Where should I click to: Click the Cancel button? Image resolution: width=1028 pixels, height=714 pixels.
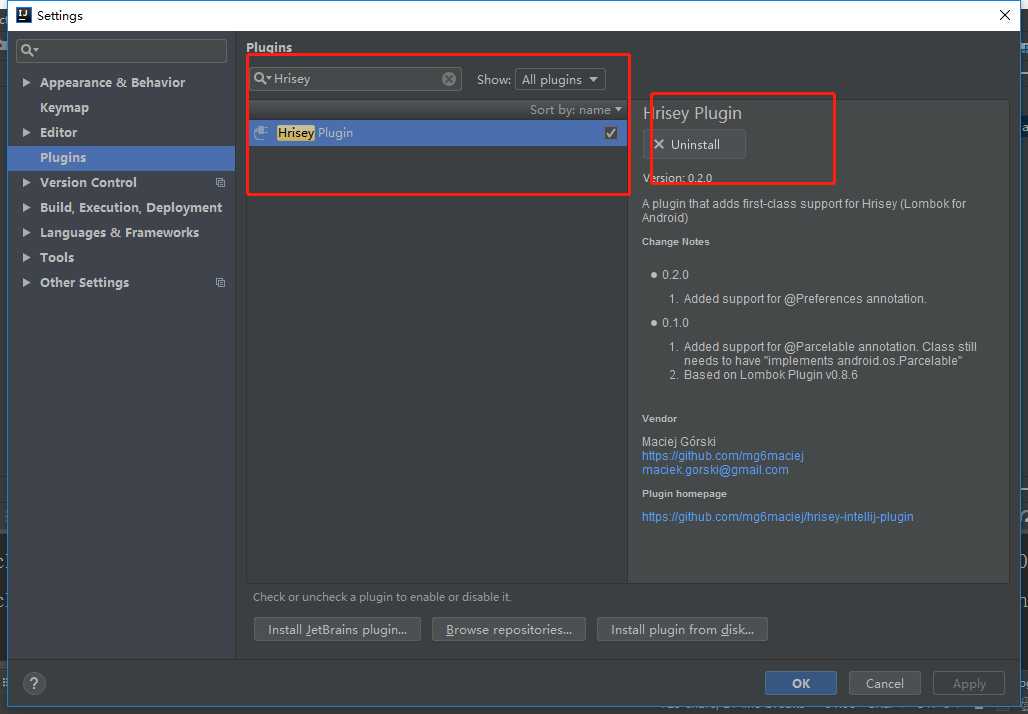pyautogui.click(x=884, y=683)
